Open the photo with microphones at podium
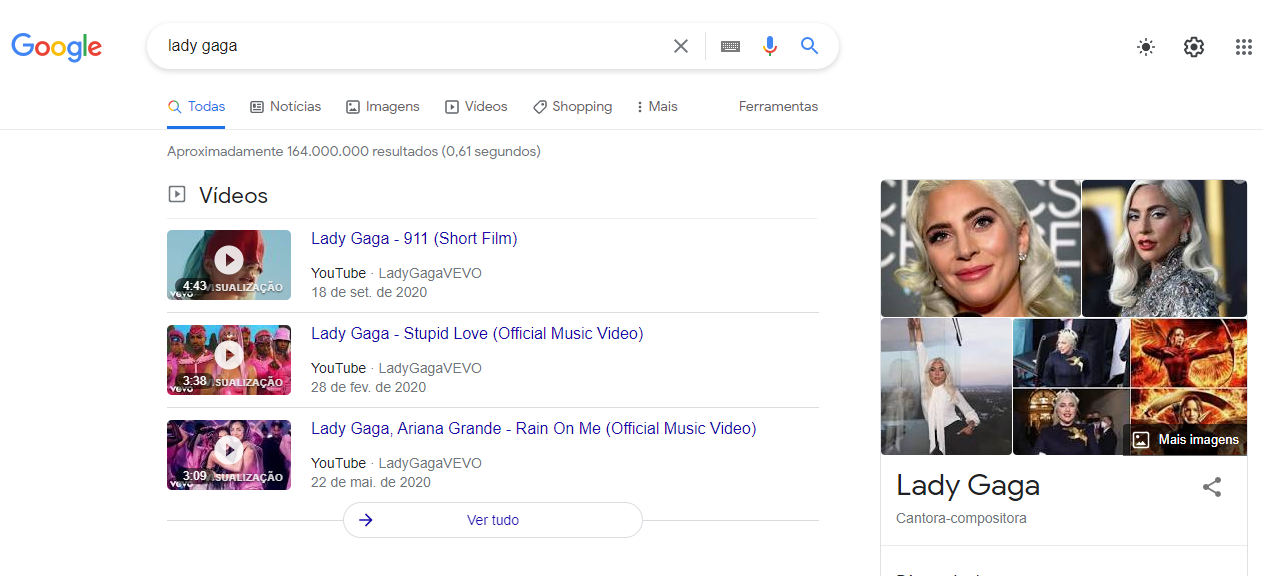 pyautogui.click(x=1071, y=352)
